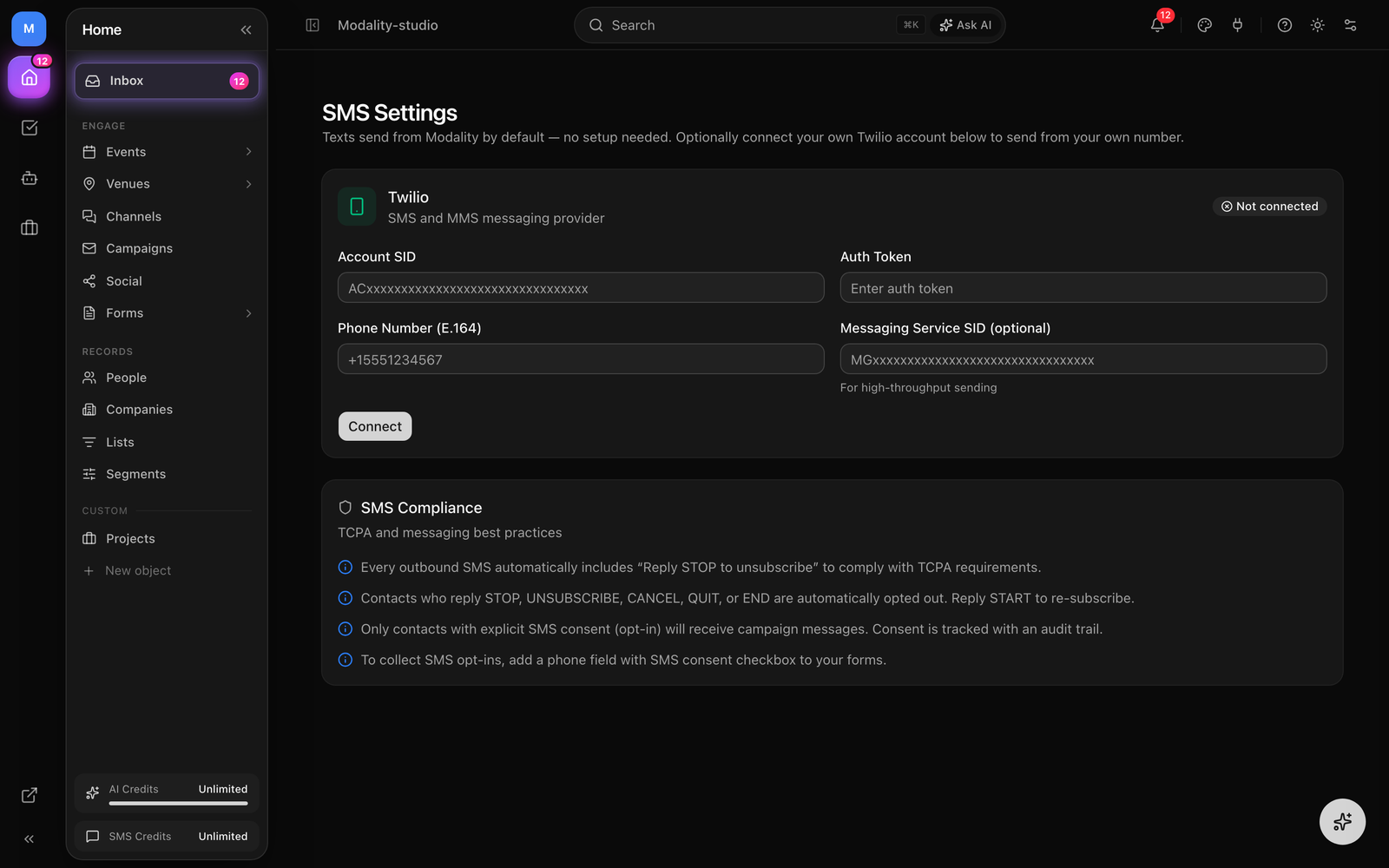1389x868 pixels.
Task: Click the SMS Credits Unlimited value
Action: [x=223, y=837]
